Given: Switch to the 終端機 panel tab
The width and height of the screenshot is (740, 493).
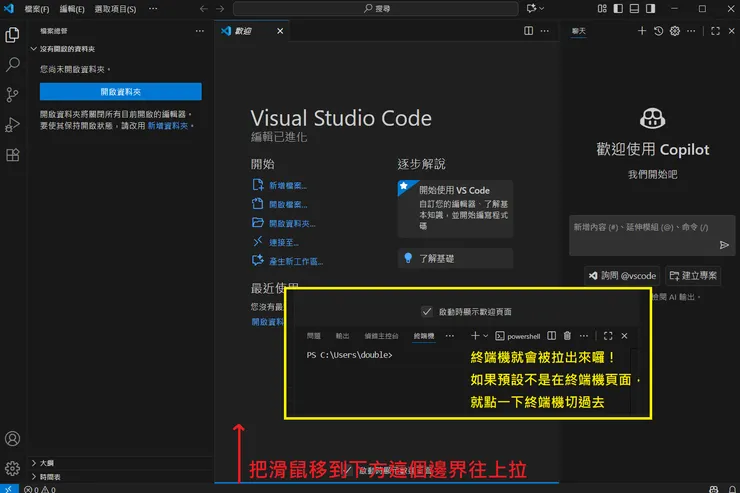Looking at the screenshot, I should click(424, 336).
